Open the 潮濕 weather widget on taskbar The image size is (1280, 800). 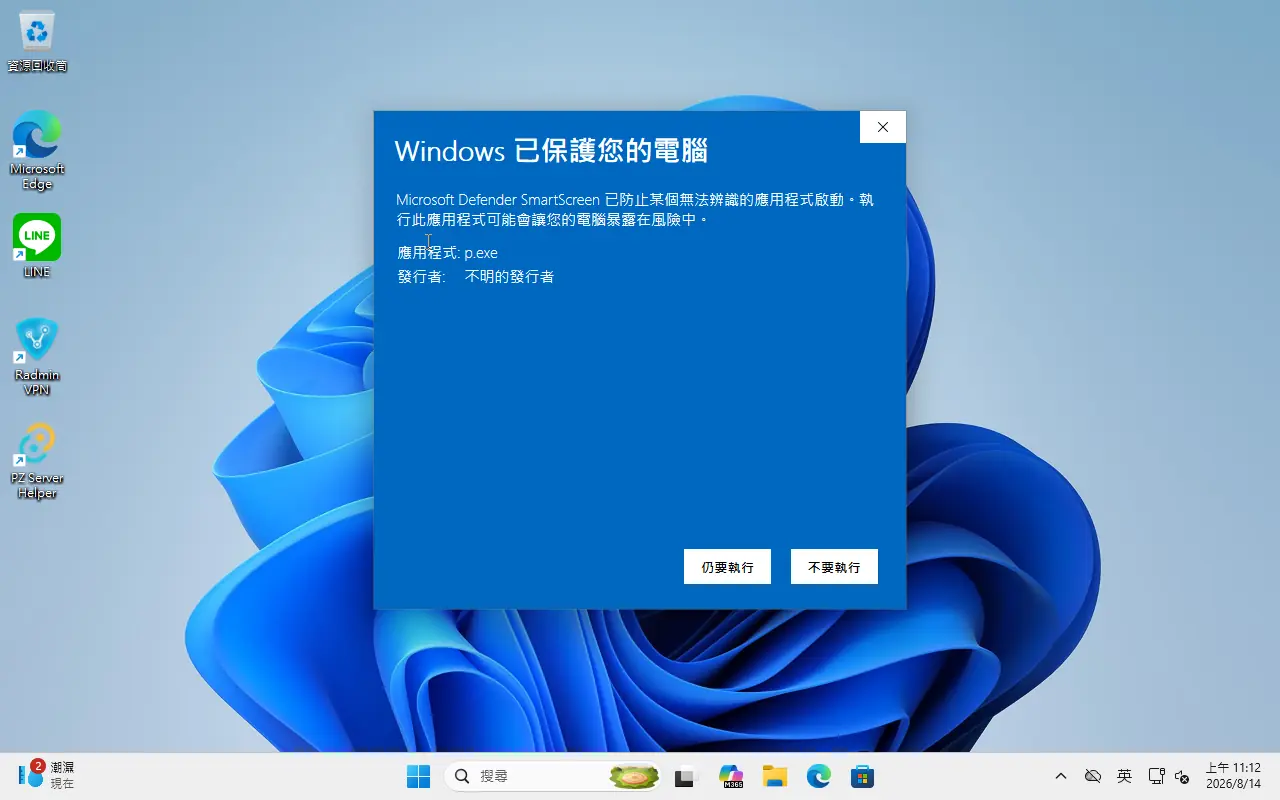click(x=47, y=775)
